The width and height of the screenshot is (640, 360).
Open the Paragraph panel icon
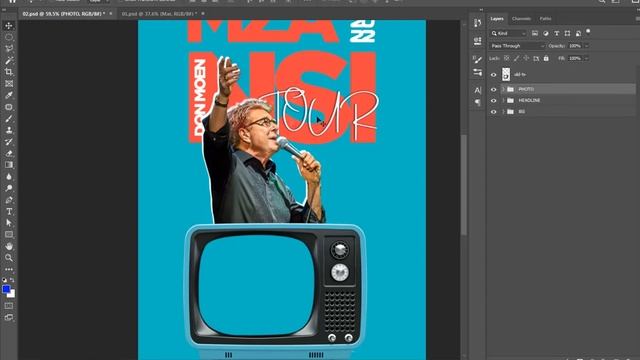[477, 102]
